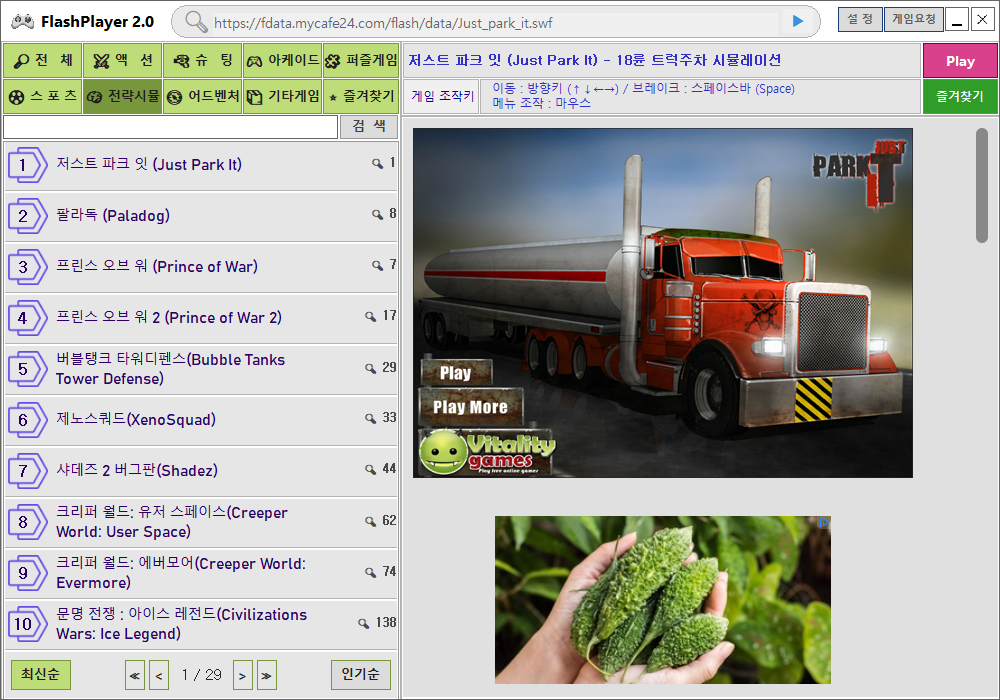Screen dimensions: 1000x700
Task: Click view-count magnifier in Paladog row
Action: pos(378,215)
